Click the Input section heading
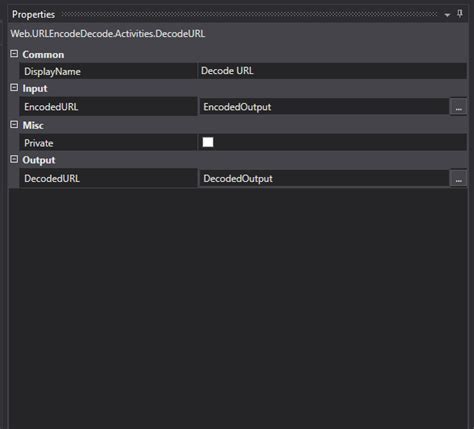 pyautogui.click(x=35, y=89)
